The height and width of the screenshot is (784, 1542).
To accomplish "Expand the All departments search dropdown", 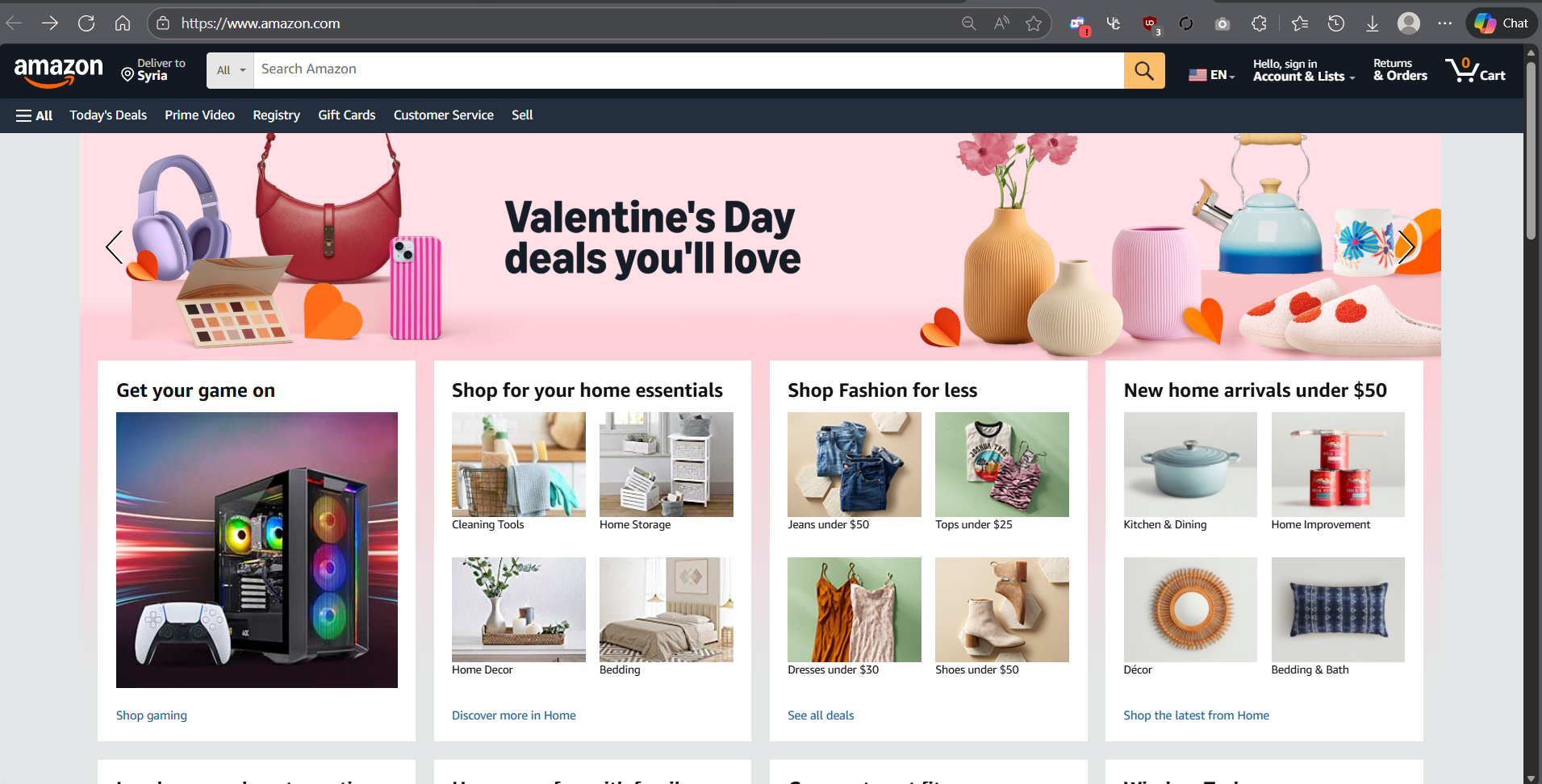I will click(230, 70).
